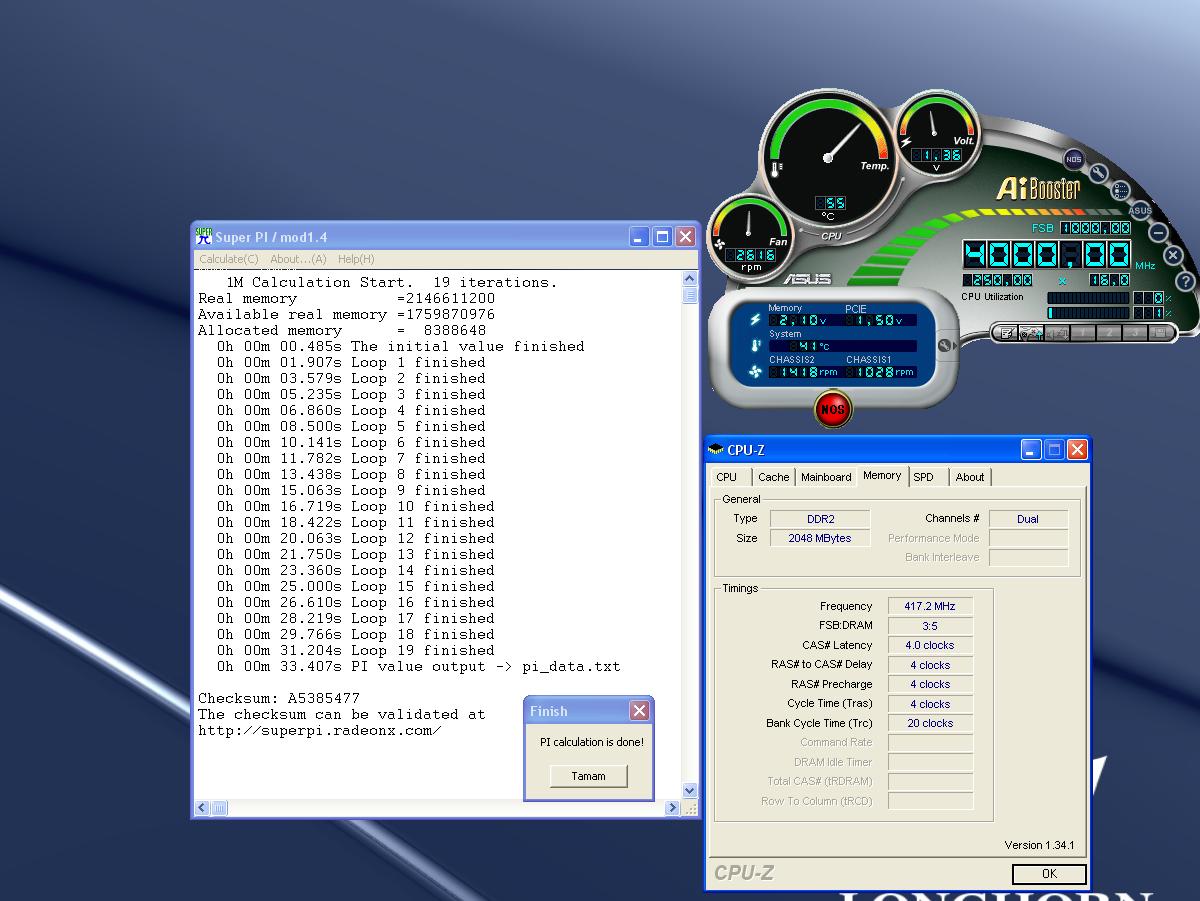The height and width of the screenshot is (901, 1200).
Task: Click the http://superpi.radeonx.com/ text
Action: click(320, 730)
